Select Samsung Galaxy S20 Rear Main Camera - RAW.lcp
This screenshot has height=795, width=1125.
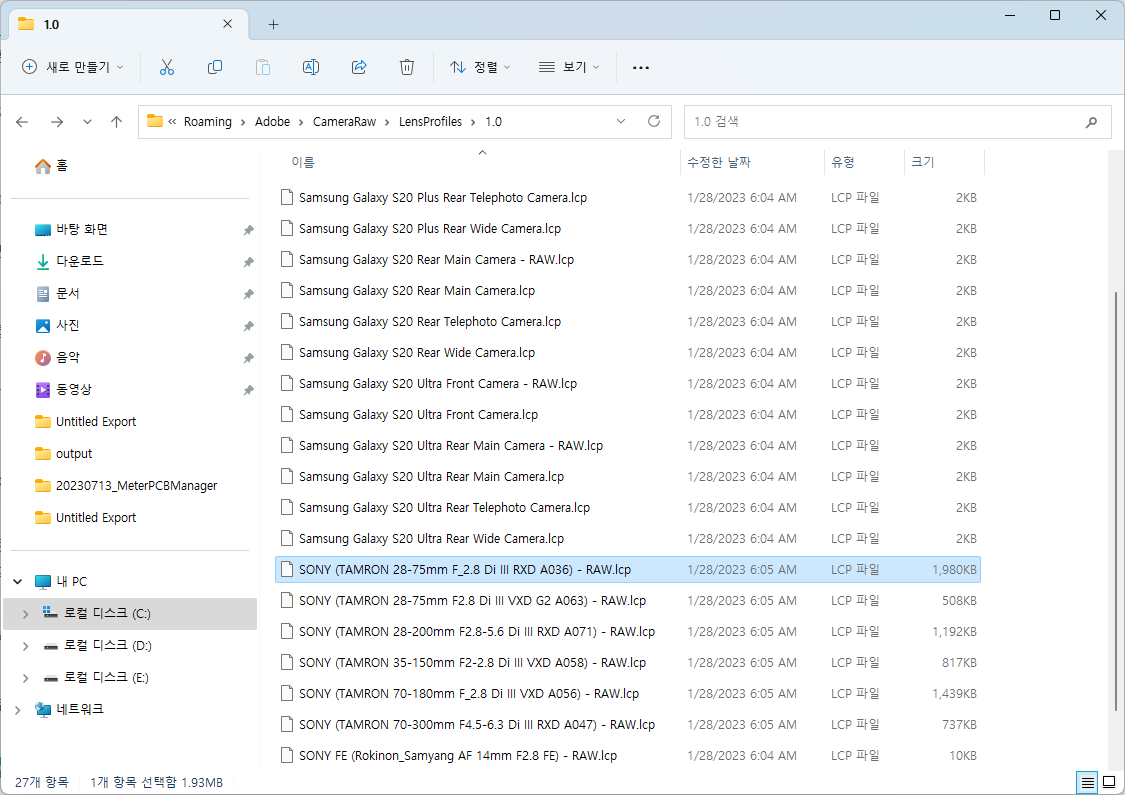coord(628,260)
